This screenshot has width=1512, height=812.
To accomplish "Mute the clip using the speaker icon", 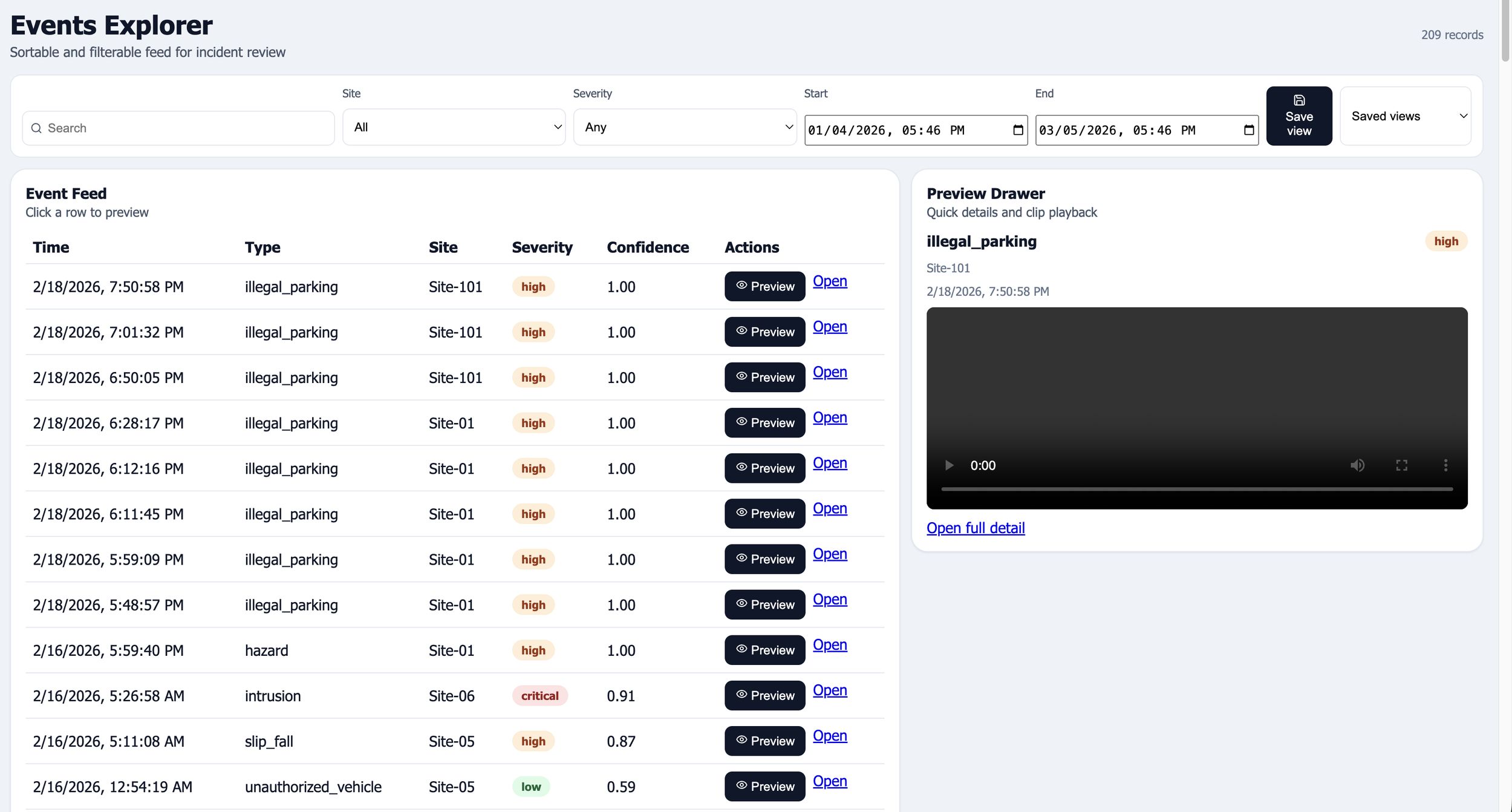I will pos(1357,465).
